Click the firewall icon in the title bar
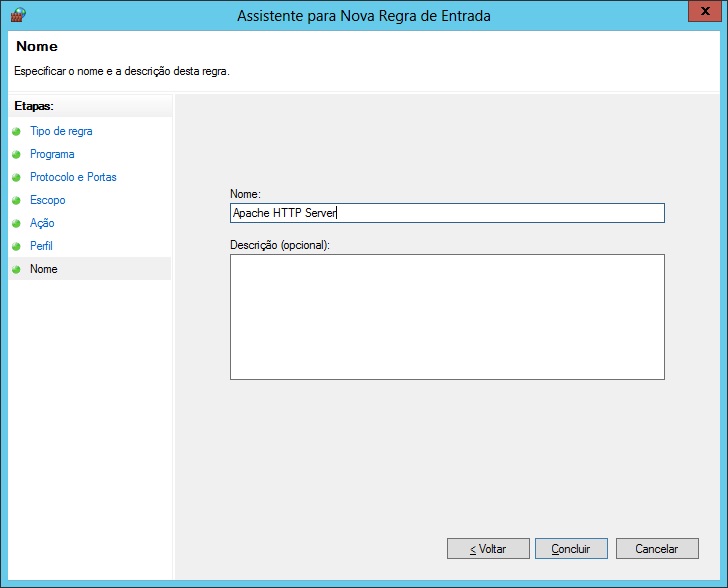 pos(17,16)
